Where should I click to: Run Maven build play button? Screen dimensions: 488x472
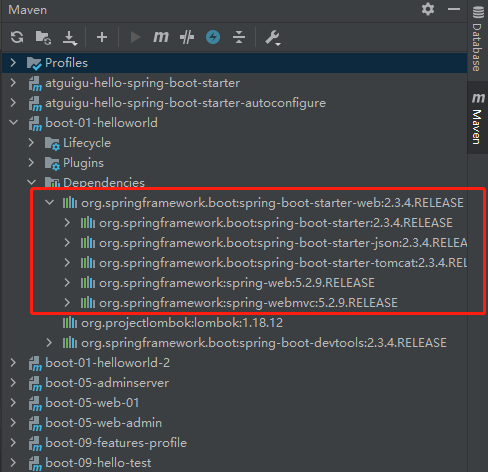click(x=135, y=37)
